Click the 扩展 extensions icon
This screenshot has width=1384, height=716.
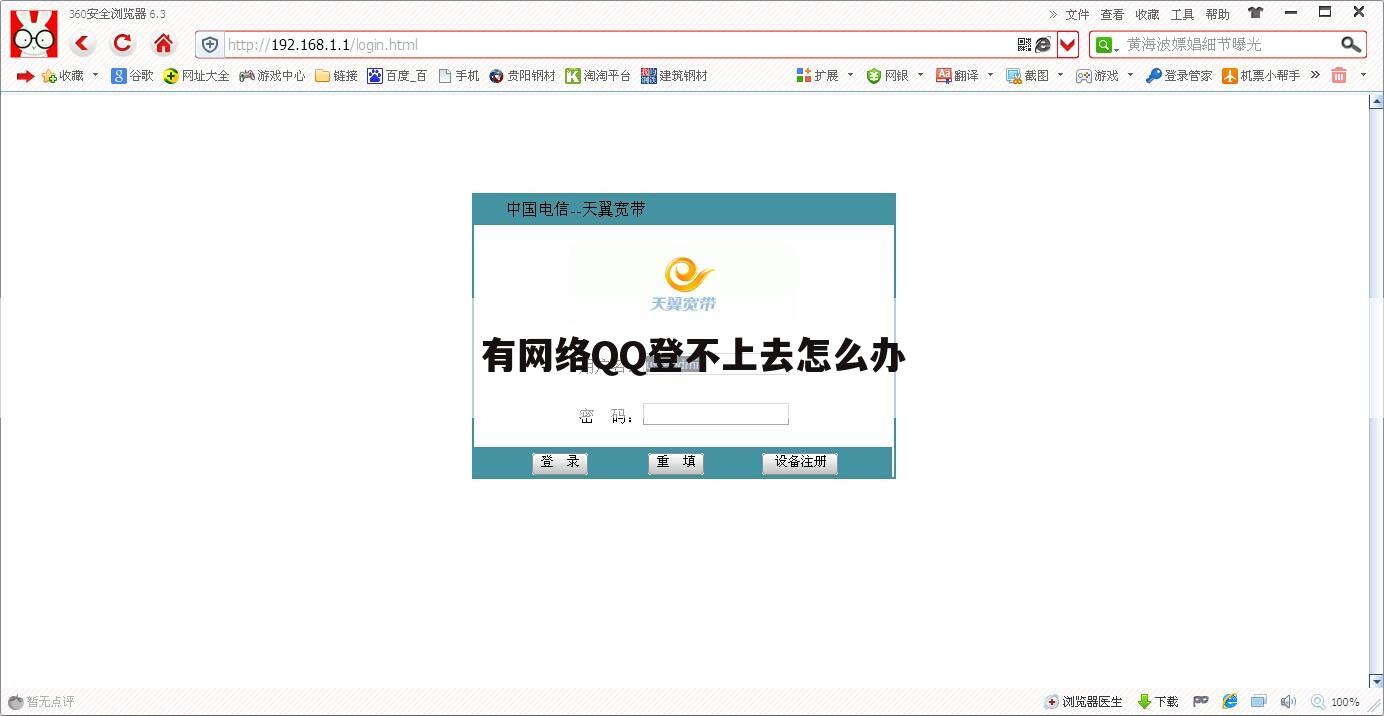817,76
